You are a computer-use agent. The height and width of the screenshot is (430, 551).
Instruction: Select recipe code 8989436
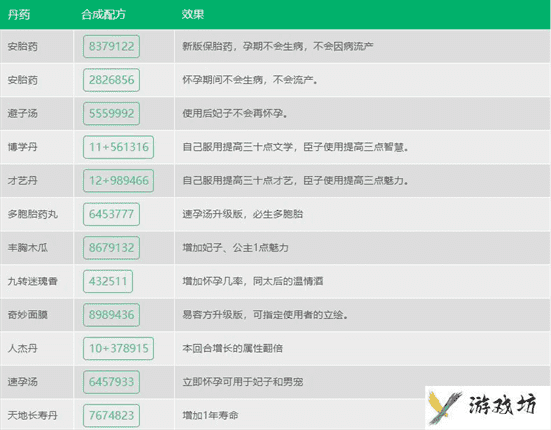[111, 315]
